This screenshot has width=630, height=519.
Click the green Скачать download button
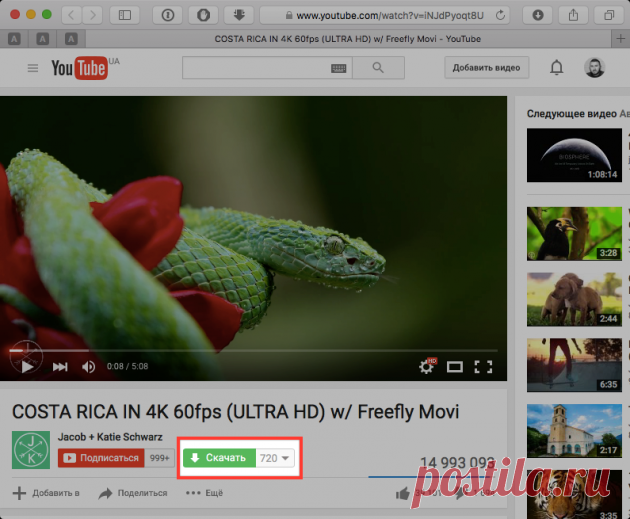219,458
